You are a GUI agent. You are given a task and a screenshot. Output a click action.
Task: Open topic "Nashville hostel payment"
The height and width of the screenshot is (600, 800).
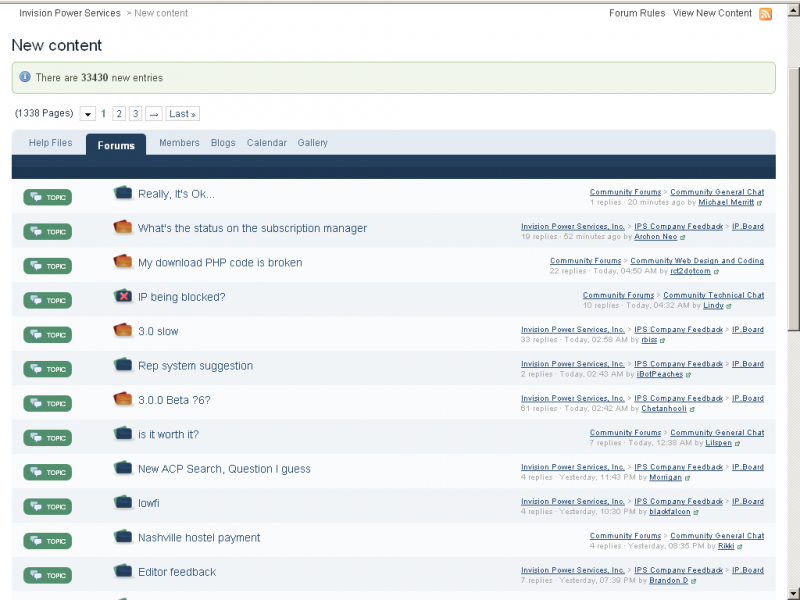pyautogui.click(x=199, y=538)
